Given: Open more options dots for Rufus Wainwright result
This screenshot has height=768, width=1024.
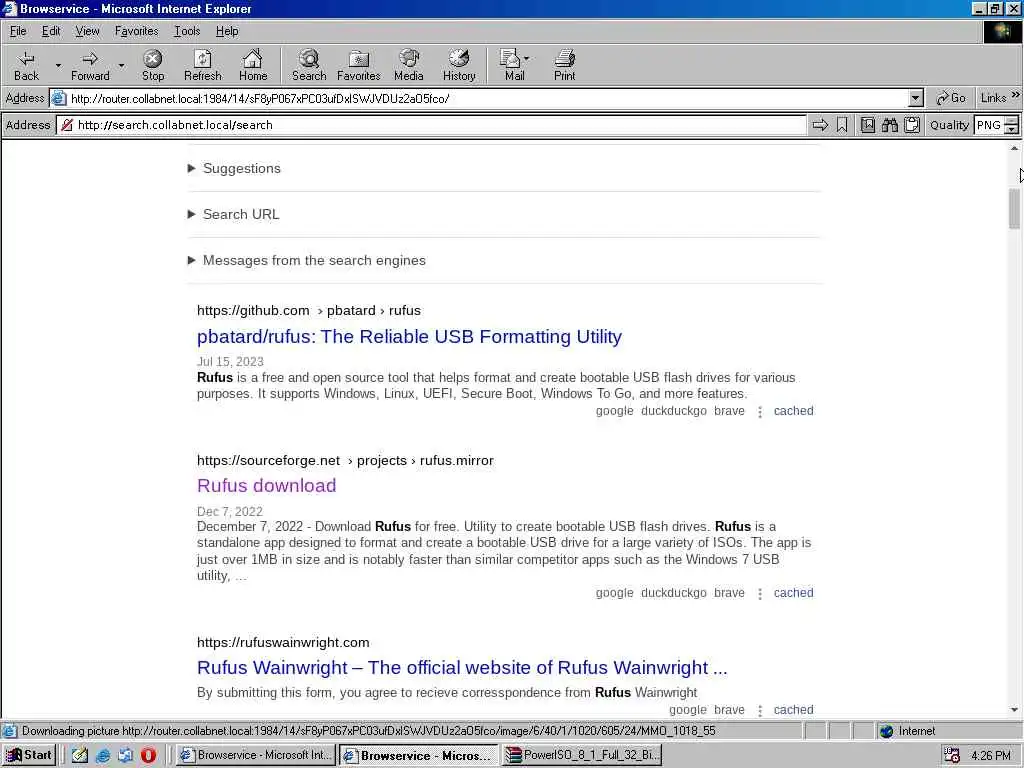Looking at the screenshot, I should (760, 711).
